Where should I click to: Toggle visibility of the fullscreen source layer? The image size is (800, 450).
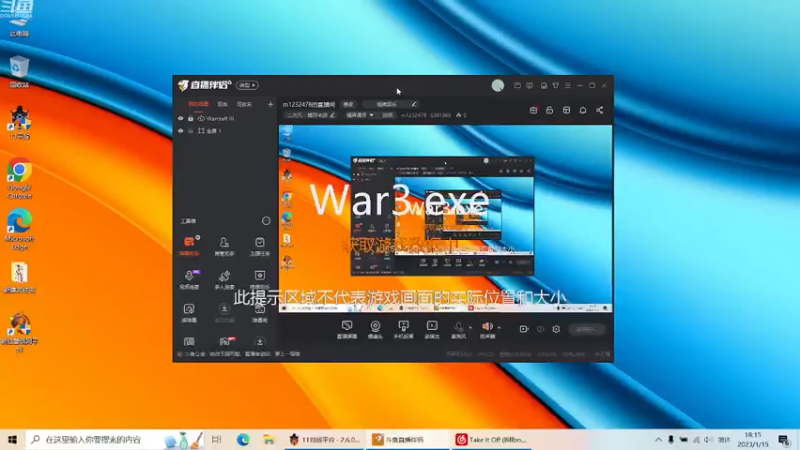pyautogui.click(x=181, y=131)
